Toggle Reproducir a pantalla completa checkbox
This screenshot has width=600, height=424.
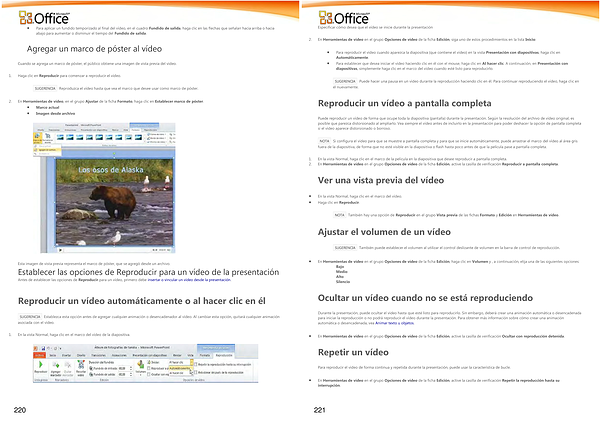[x=149, y=369]
